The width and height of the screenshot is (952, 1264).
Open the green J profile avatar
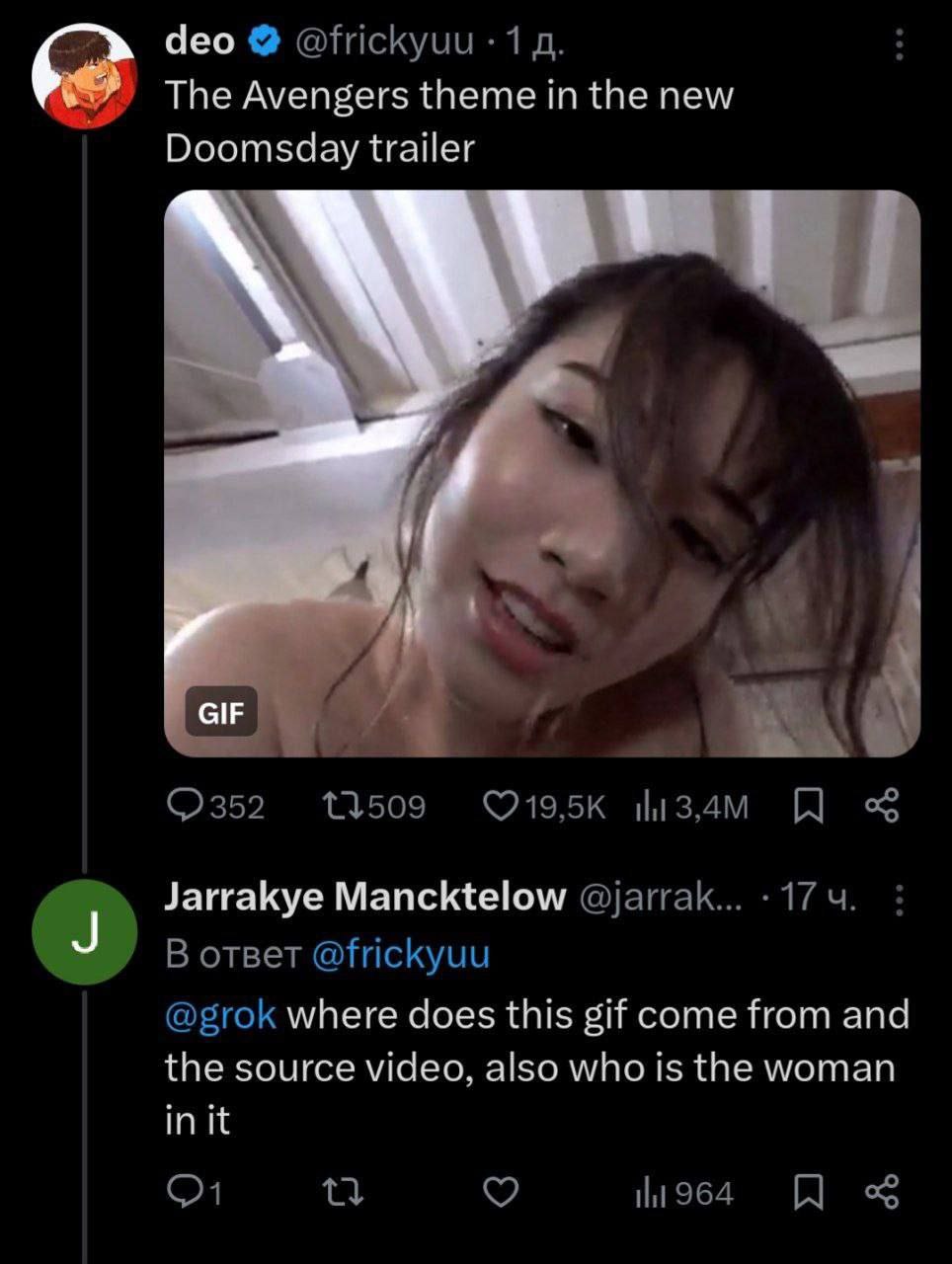84,929
